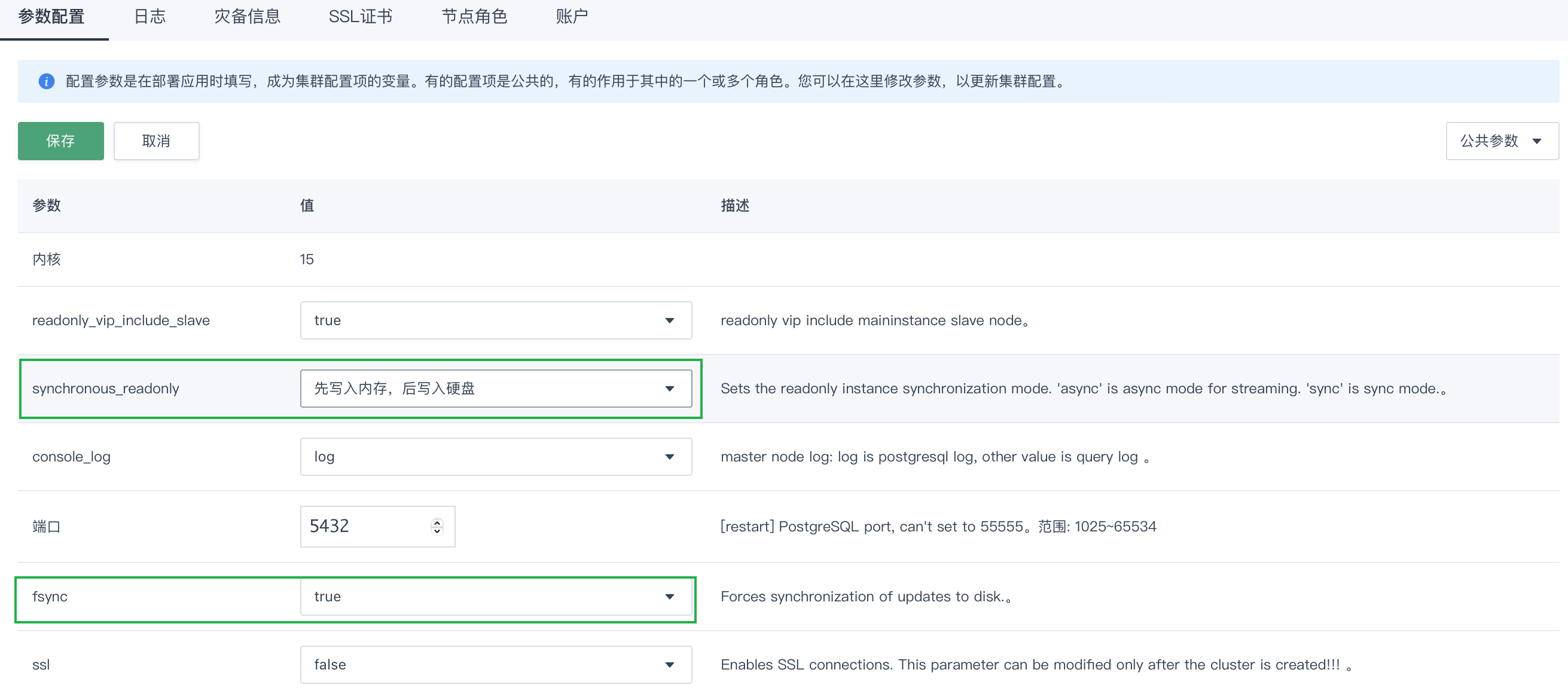Viewport: 1568px width, 697px height.
Task: Click the ssl parameter name
Action: point(41,665)
